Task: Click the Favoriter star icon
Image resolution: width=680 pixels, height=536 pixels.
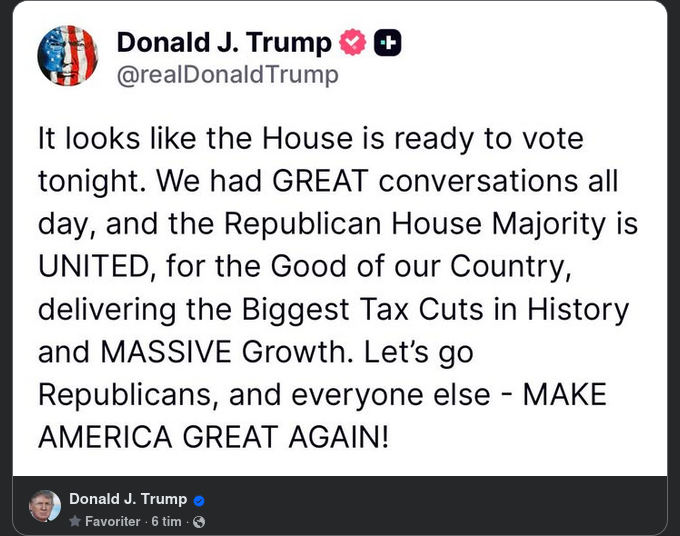Action: [74, 522]
